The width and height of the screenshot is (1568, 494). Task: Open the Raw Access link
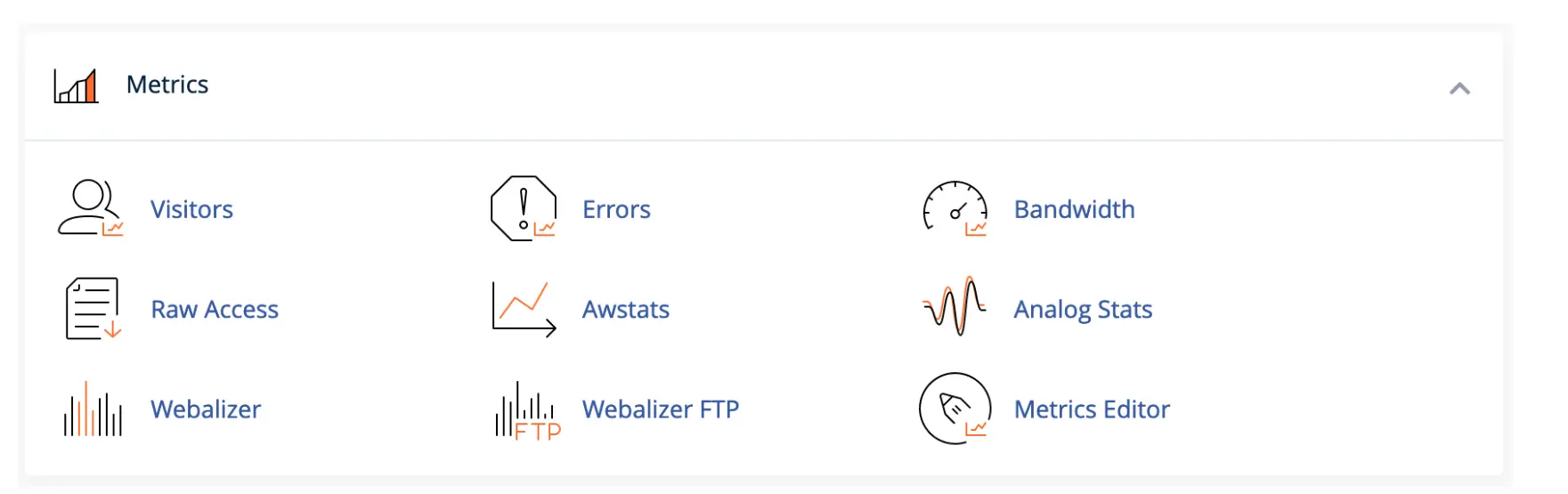215,310
